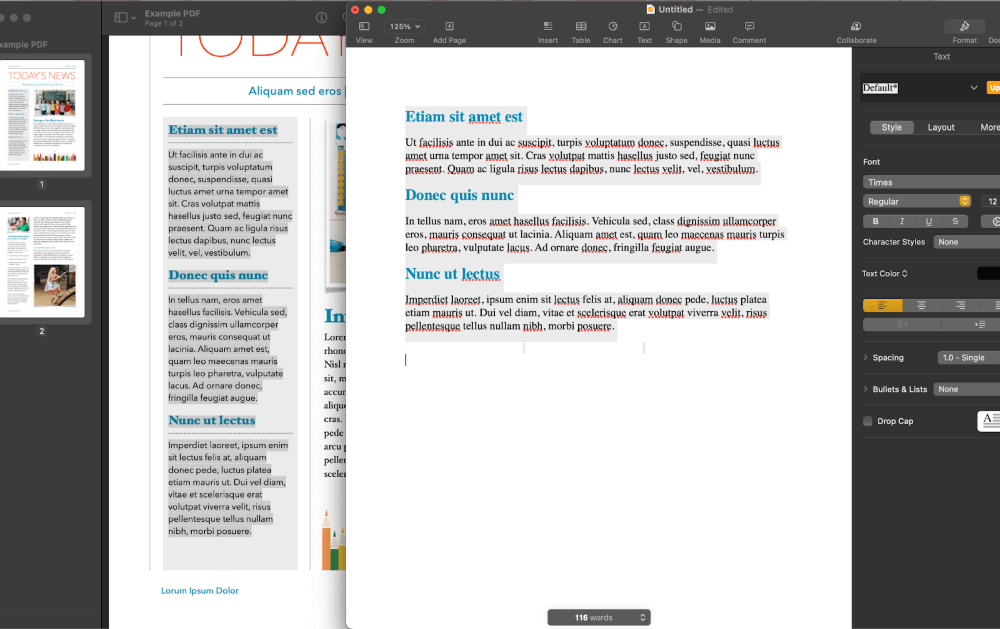Expand the Spacing section
Viewport: 1000px width, 629px height.
866,357
